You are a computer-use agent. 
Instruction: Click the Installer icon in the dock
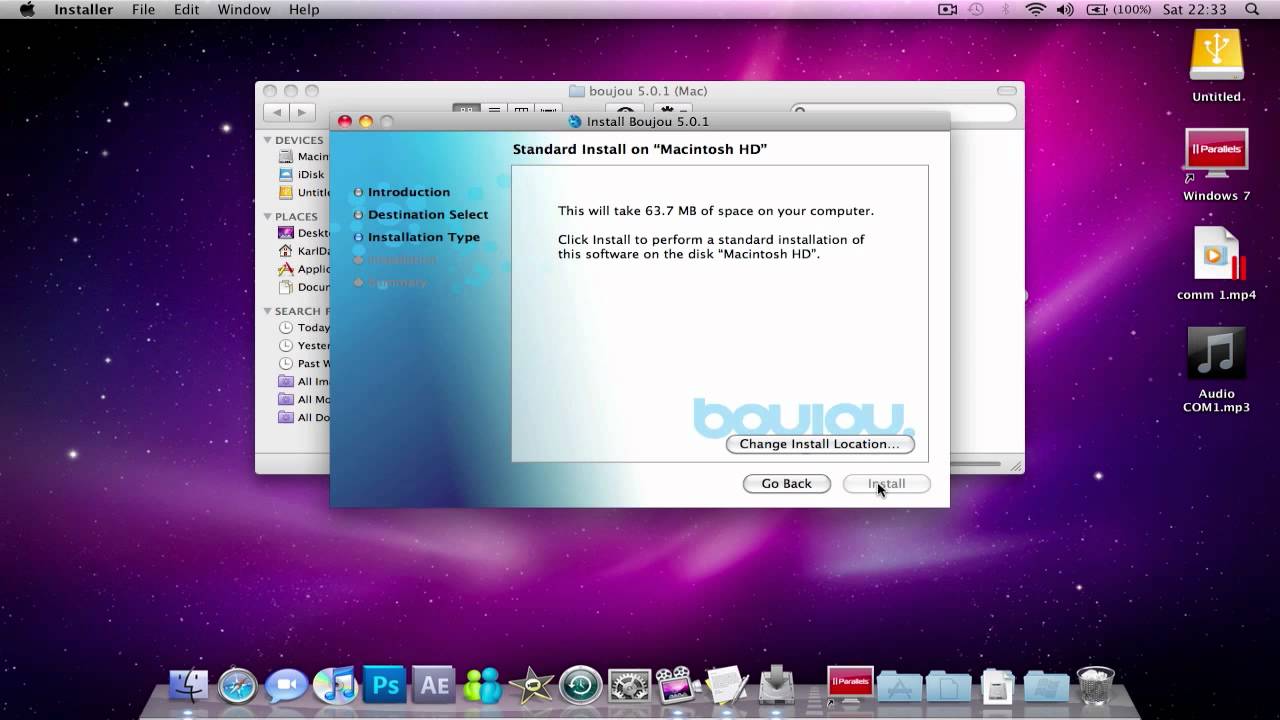777,685
